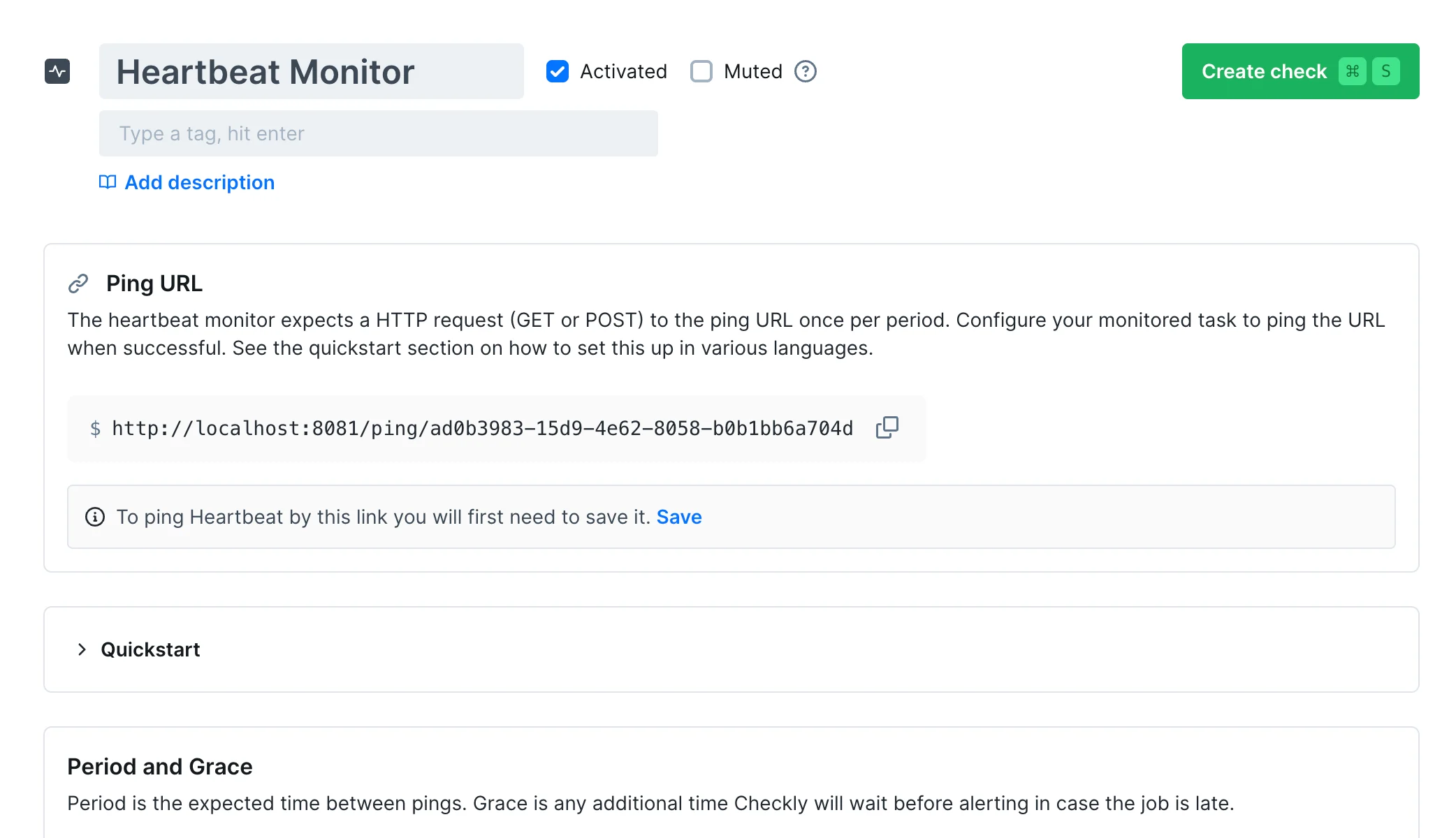Click the Create check button
This screenshot has width=1456, height=838.
[x=1300, y=71]
